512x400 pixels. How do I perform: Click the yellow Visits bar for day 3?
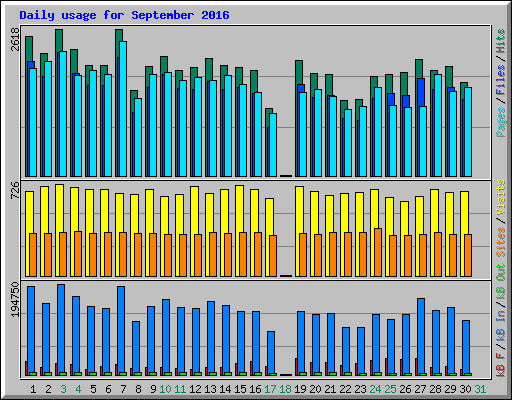(58, 230)
